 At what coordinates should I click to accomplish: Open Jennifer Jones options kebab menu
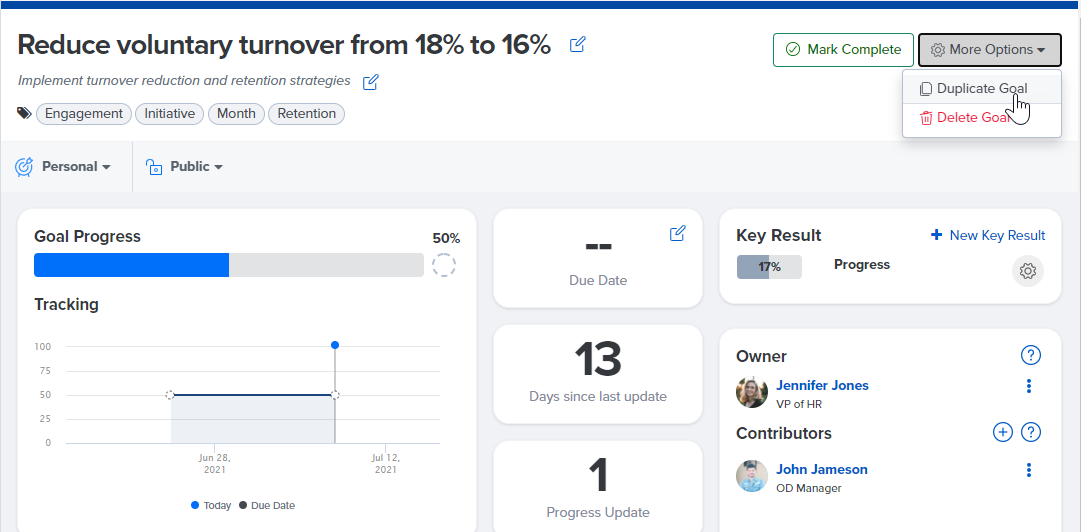(1029, 386)
